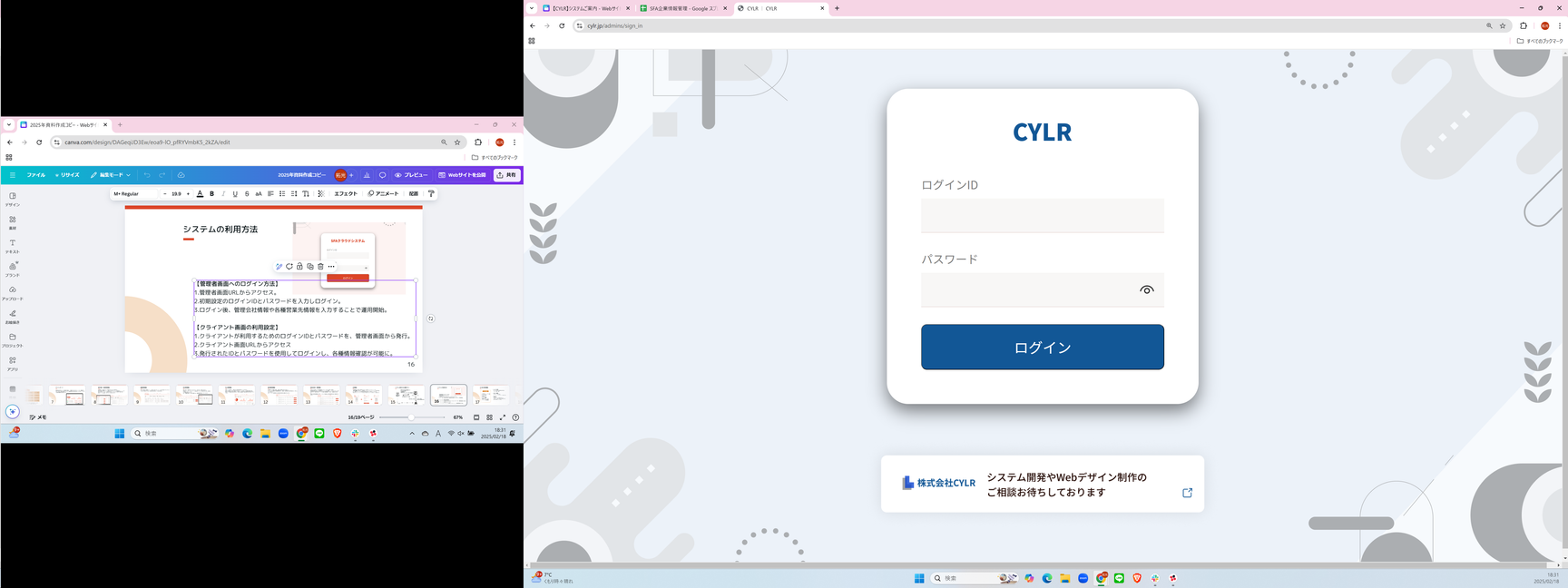Screen dimensions: 1568x588
Task: Lock the selected text box
Action: pyautogui.click(x=299, y=267)
